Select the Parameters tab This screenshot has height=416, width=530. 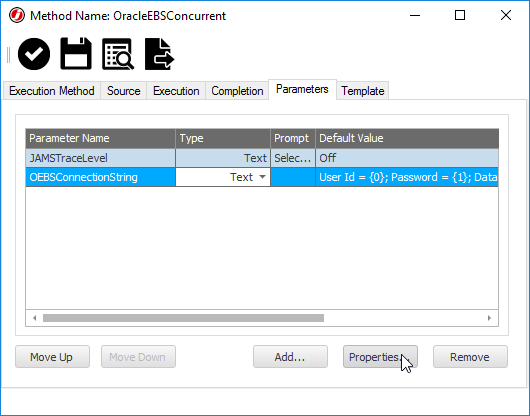pos(302,89)
